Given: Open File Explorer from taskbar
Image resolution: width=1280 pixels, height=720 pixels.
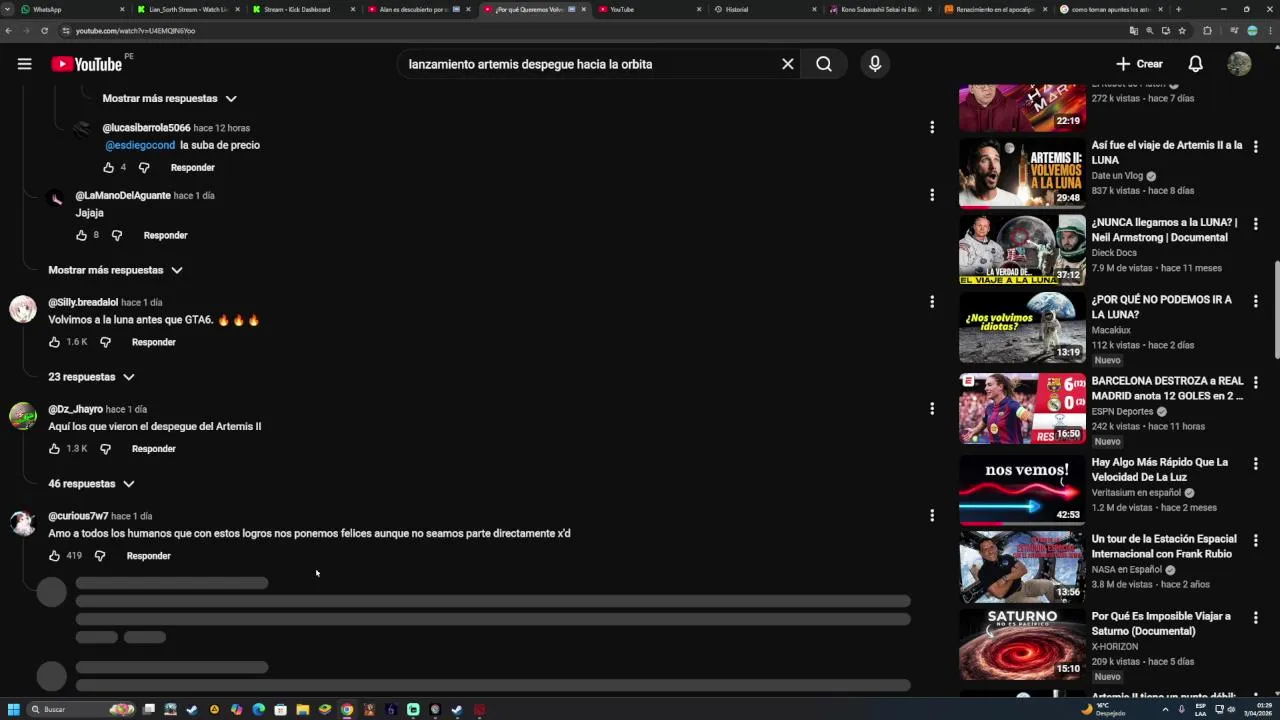Looking at the screenshot, I should point(302,710).
